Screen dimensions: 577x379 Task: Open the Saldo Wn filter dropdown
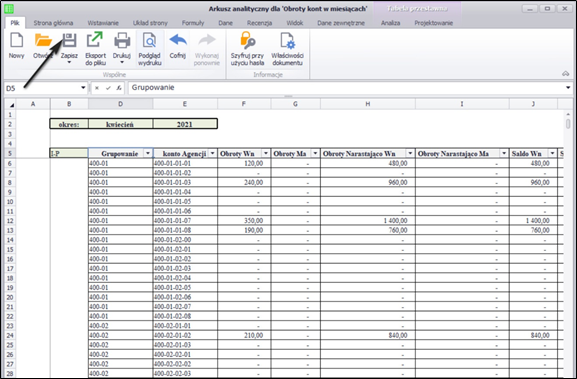coord(552,153)
